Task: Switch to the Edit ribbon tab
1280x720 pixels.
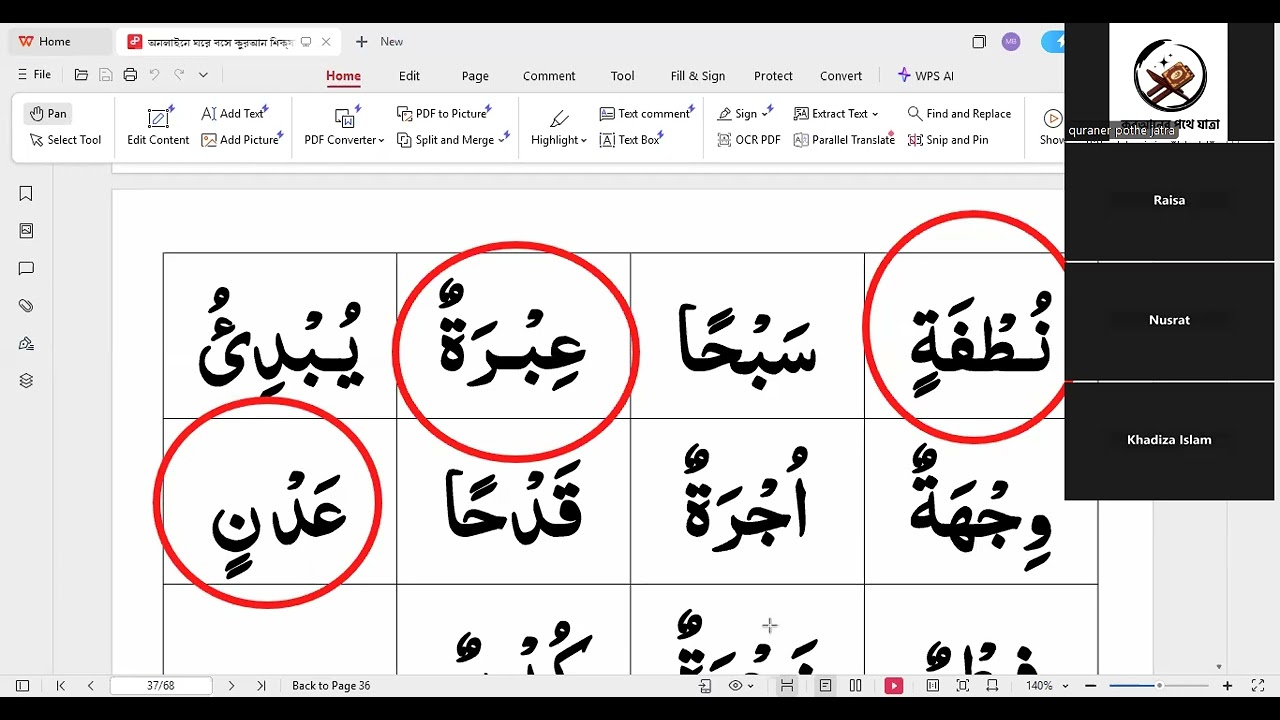Action: (x=409, y=76)
